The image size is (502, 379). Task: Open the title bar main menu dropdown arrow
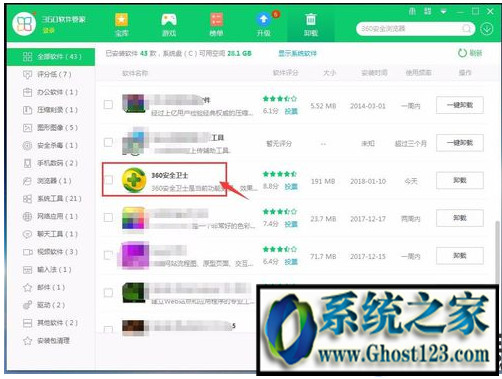(443, 12)
